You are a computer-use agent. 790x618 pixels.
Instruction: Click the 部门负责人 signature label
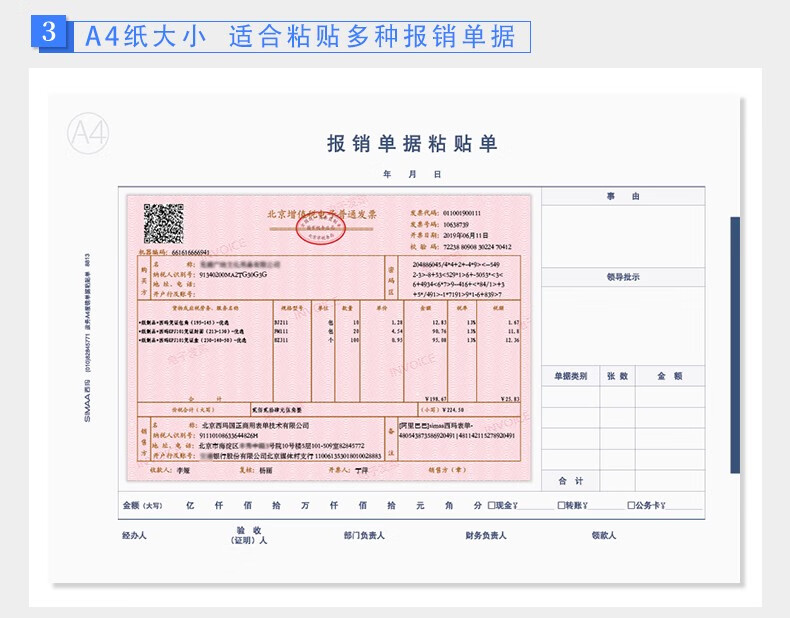click(363, 535)
